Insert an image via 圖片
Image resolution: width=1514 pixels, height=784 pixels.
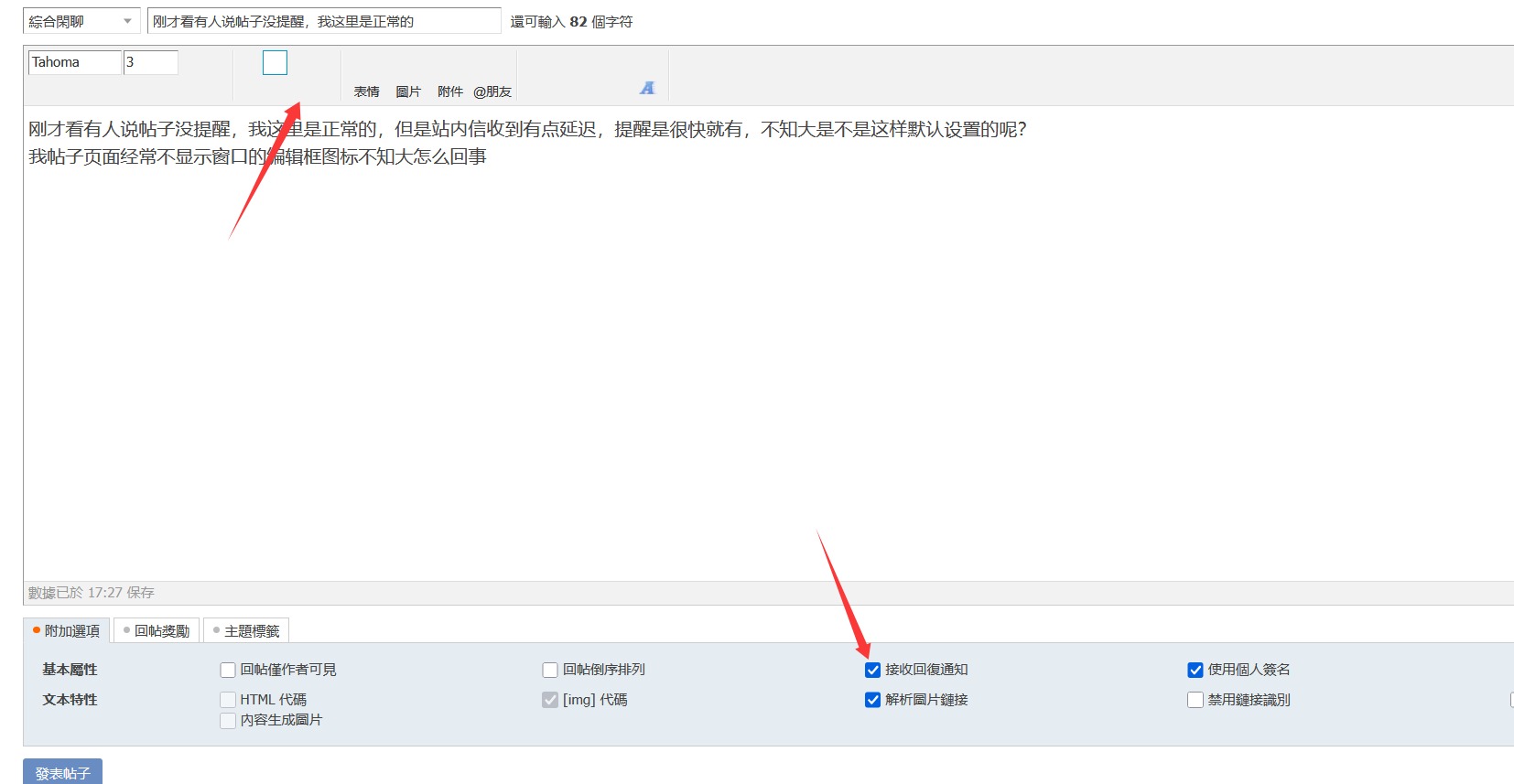click(408, 91)
